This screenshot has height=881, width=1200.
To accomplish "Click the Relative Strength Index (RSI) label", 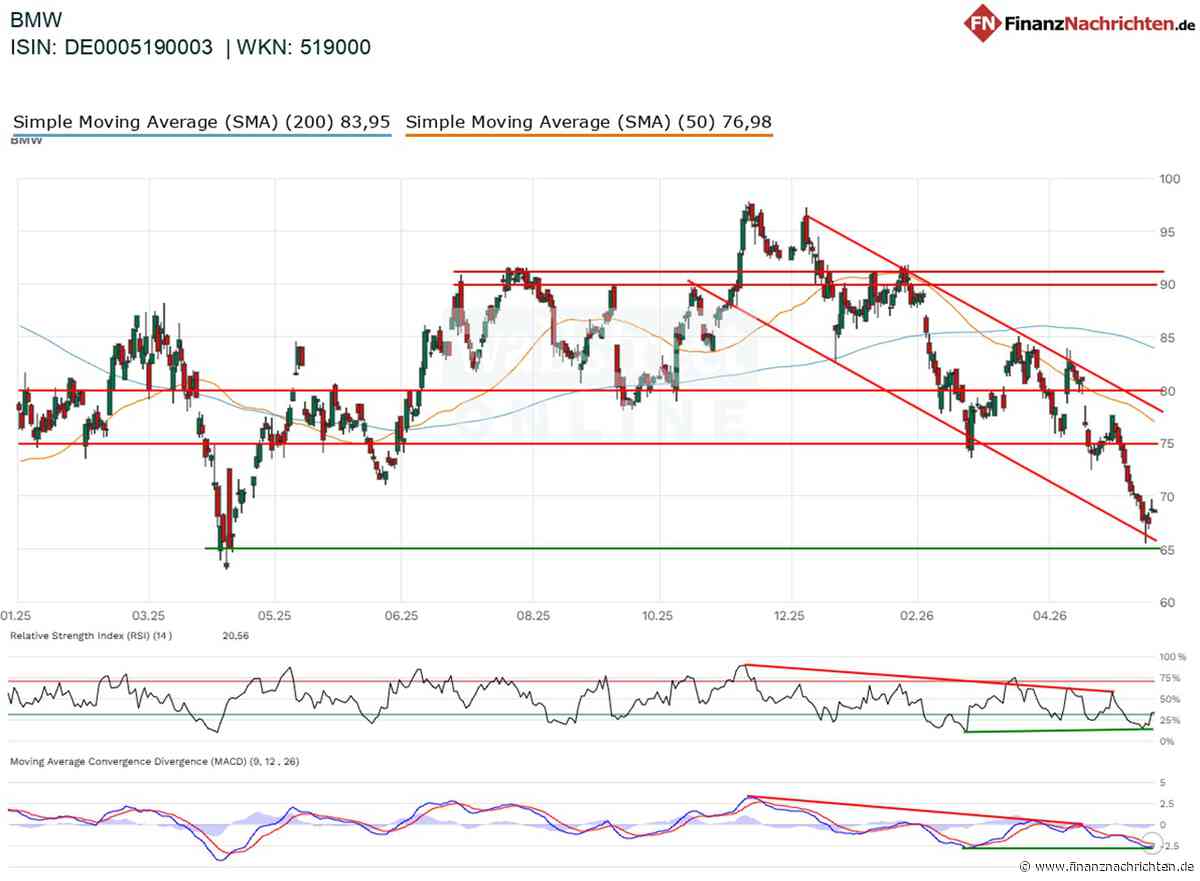I will click(91, 636).
